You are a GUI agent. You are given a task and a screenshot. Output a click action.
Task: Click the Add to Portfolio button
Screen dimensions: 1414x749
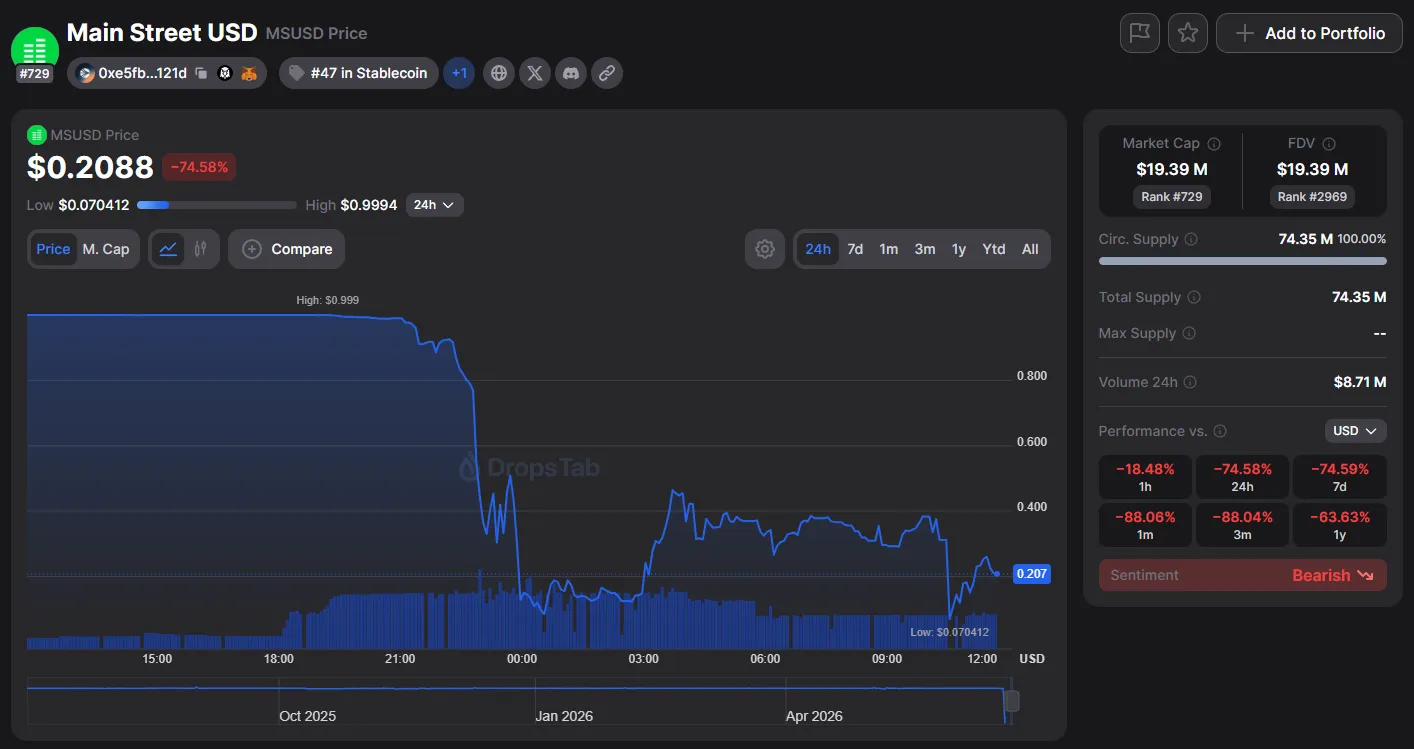pos(1310,33)
